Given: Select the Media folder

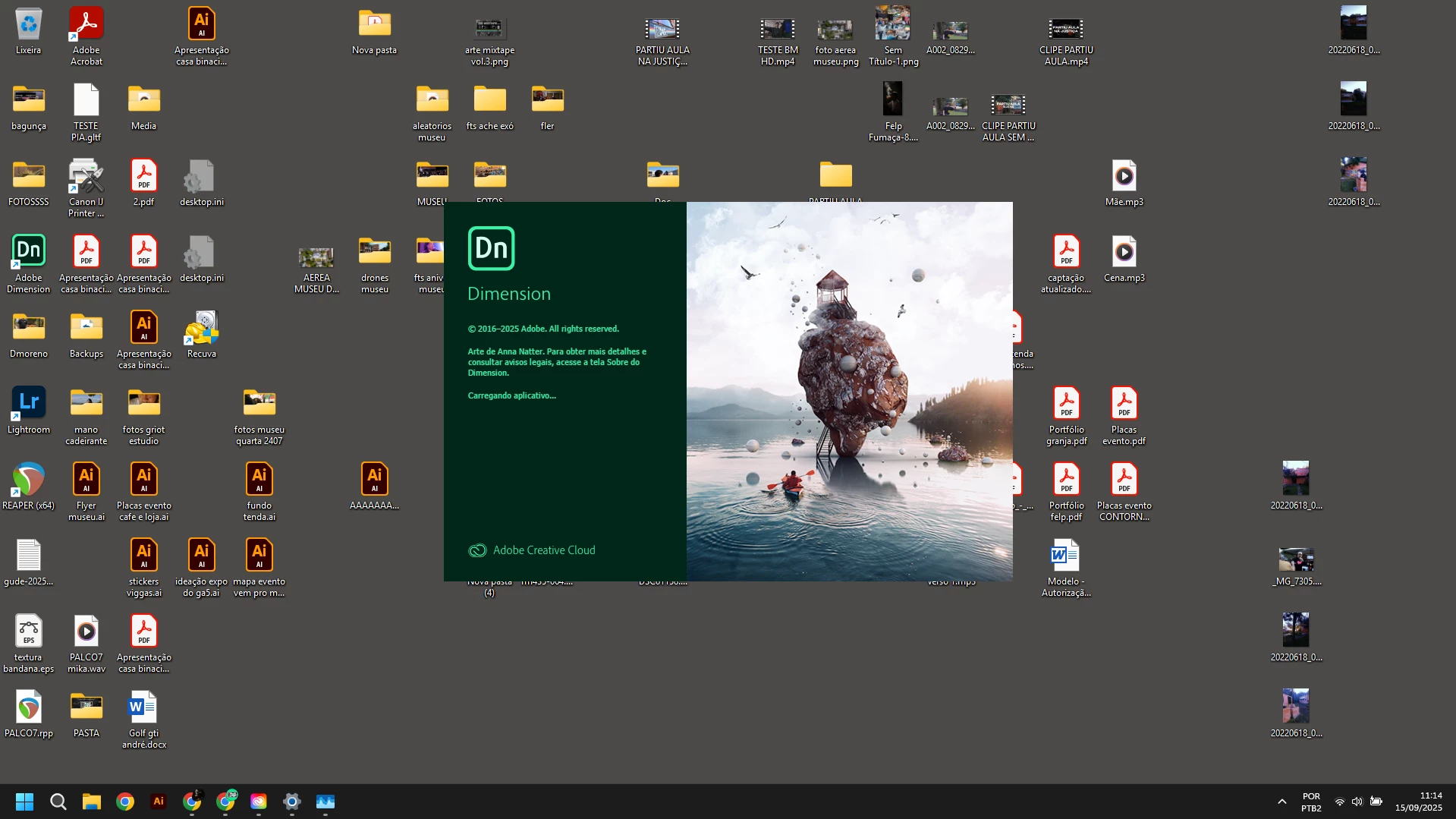Looking at the screenshot, I should pos(144,107).
